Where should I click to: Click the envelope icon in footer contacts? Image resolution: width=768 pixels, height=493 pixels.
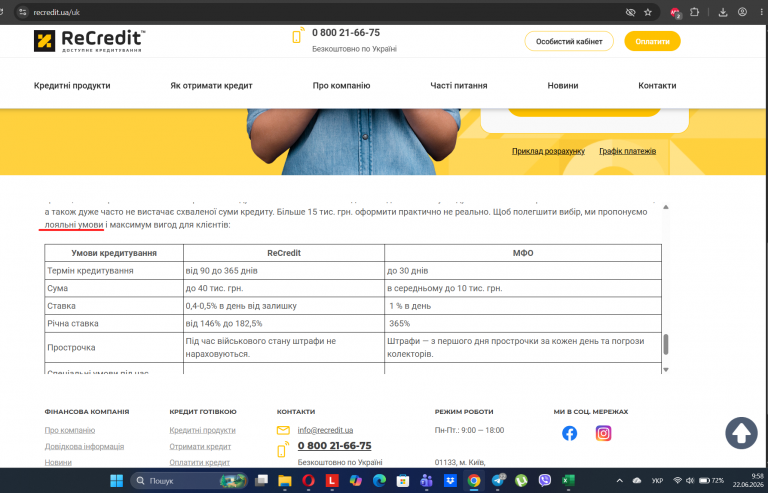tap(283, 430)
